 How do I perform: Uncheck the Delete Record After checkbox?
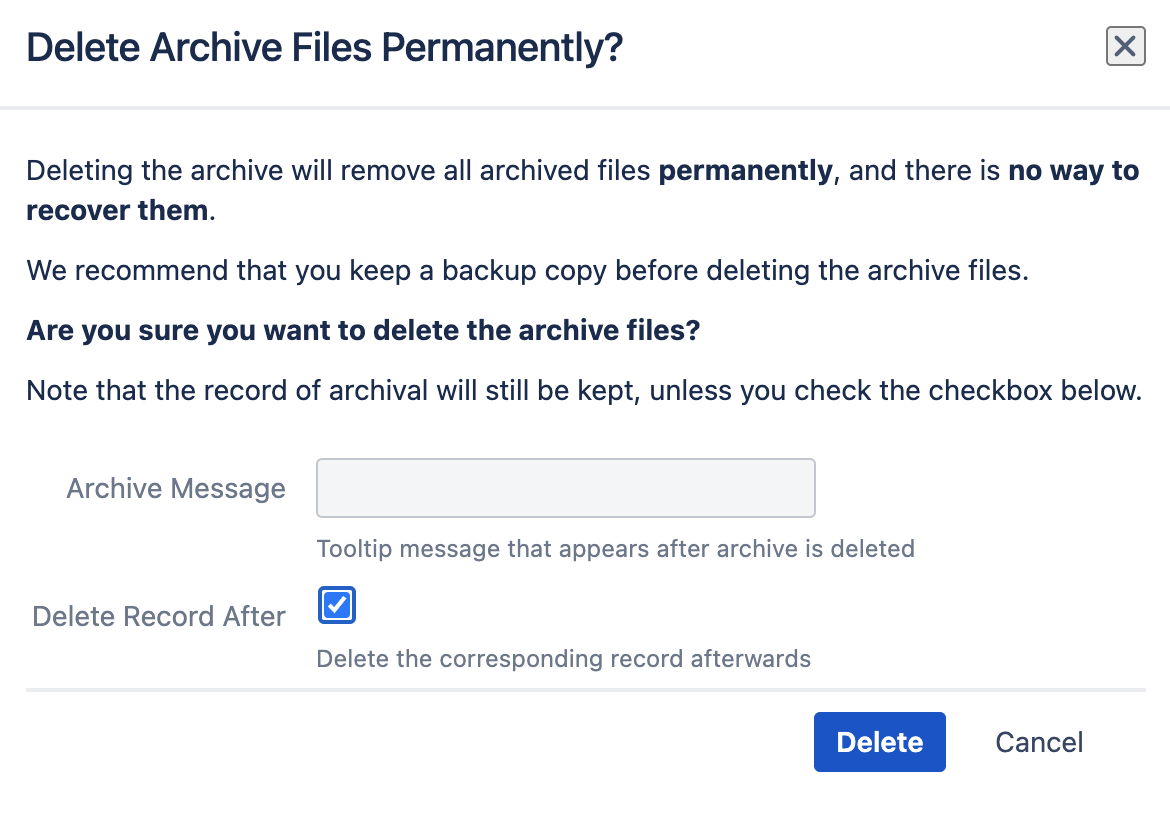(337, 606)
